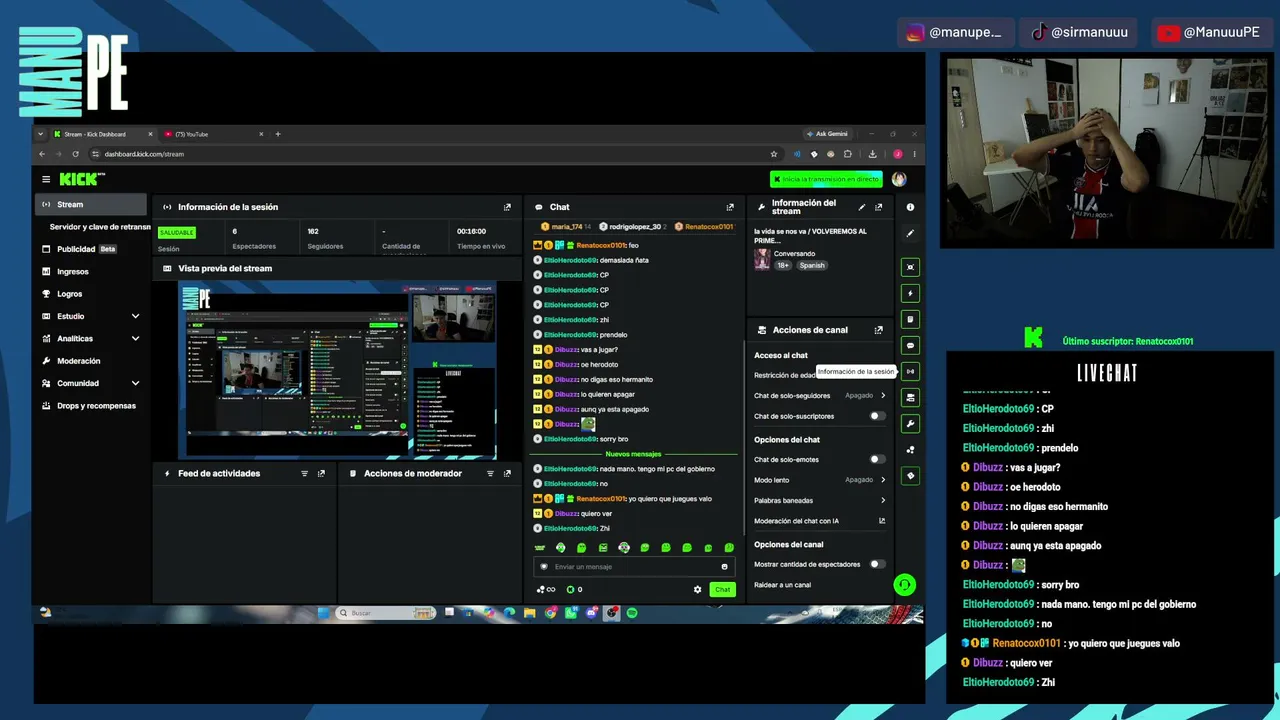This screenshot has height=720, width=1280.
Task: Toggle the lightning activity feed icon in right rail
Action: tap(910, 293)
